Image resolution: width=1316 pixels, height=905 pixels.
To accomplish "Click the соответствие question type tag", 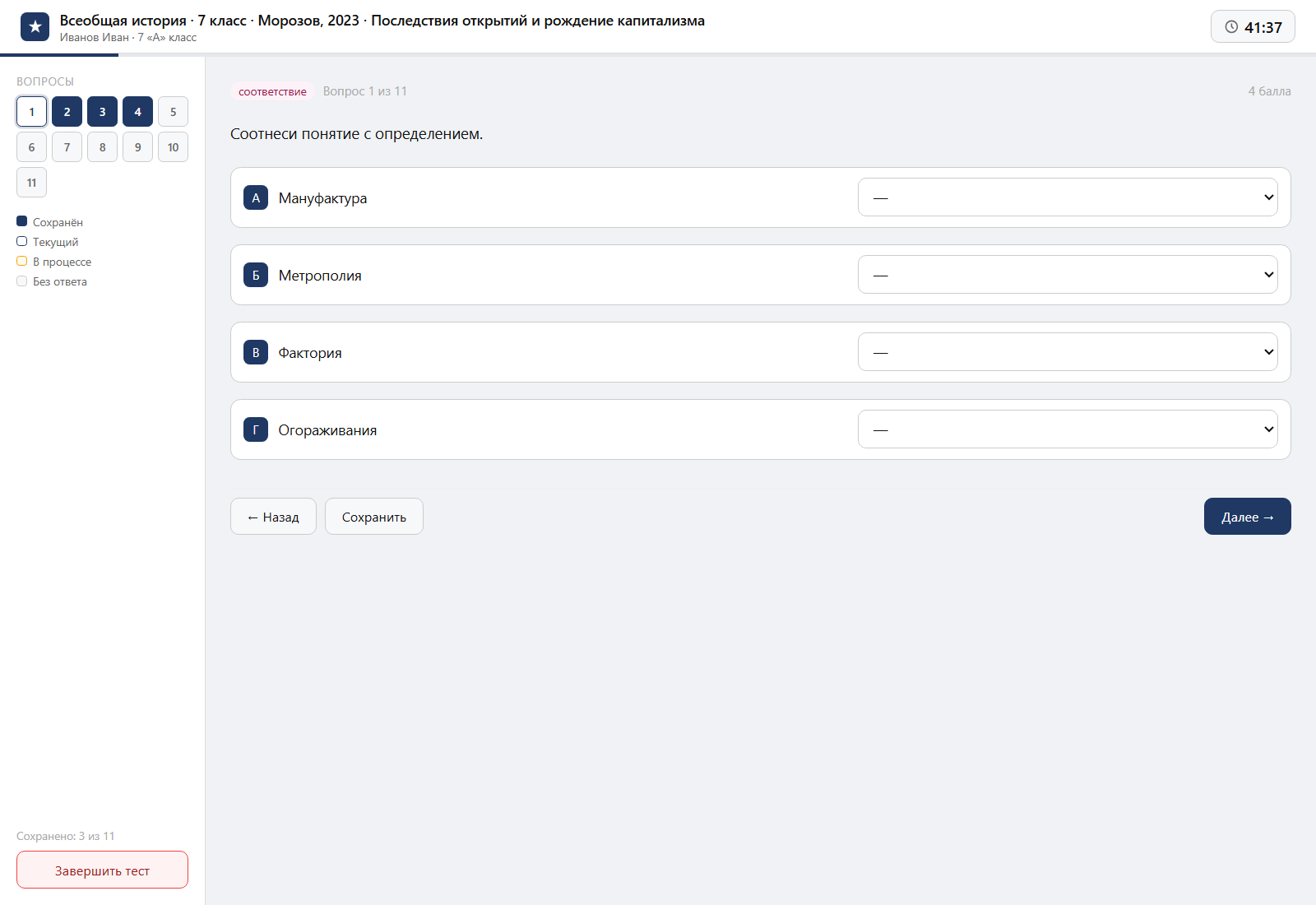I will [x=272, y=91].
